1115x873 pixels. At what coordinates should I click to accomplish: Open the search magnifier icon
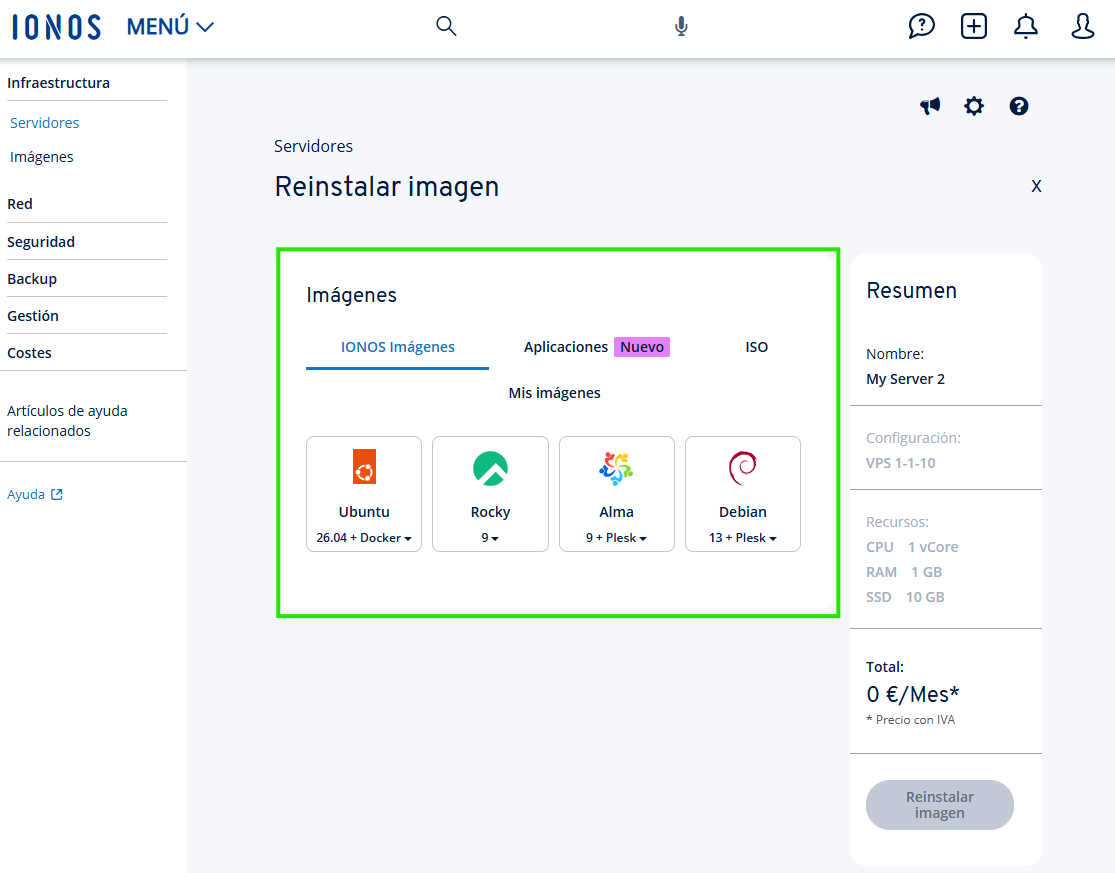pyautogui.click(x=446, y=26)
